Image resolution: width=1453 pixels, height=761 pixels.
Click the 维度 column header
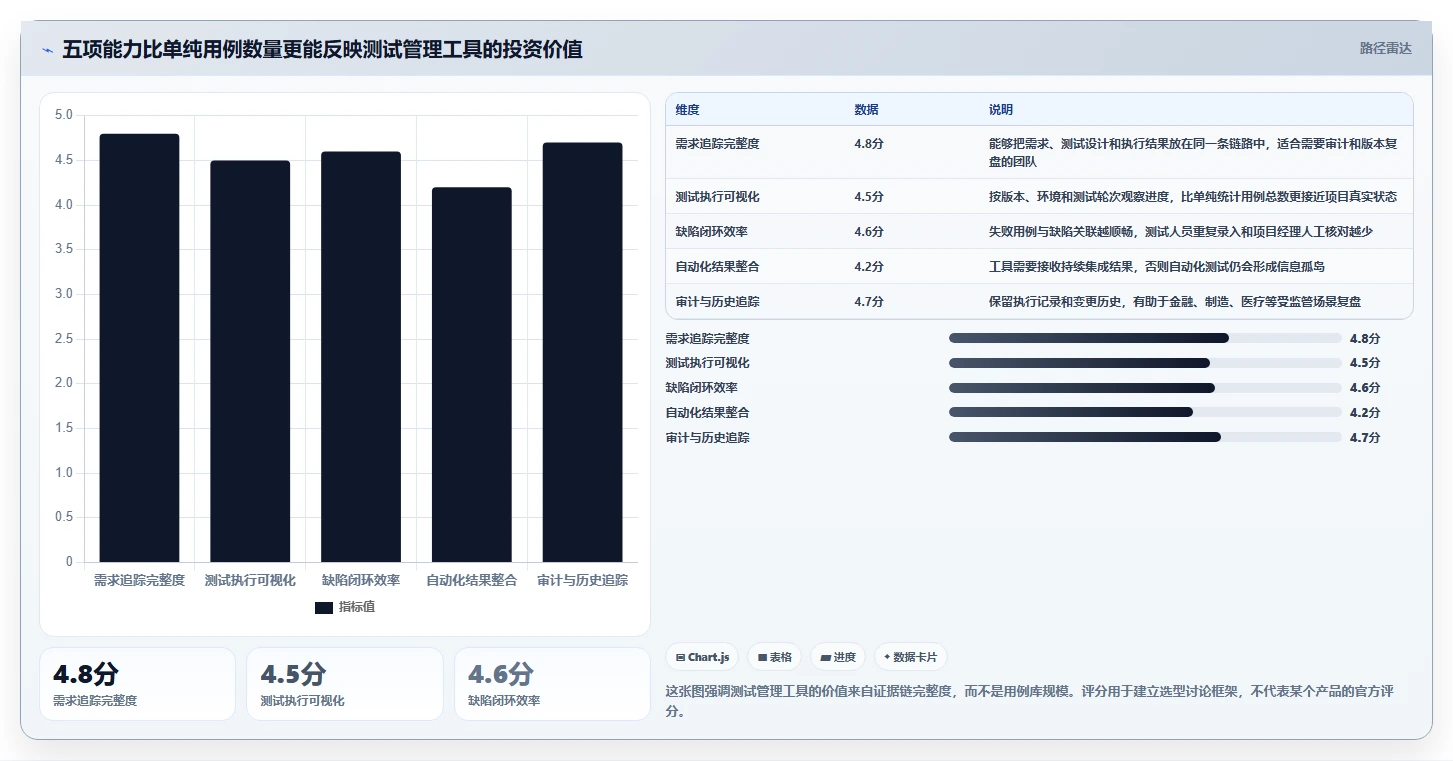tap(688, 110)
